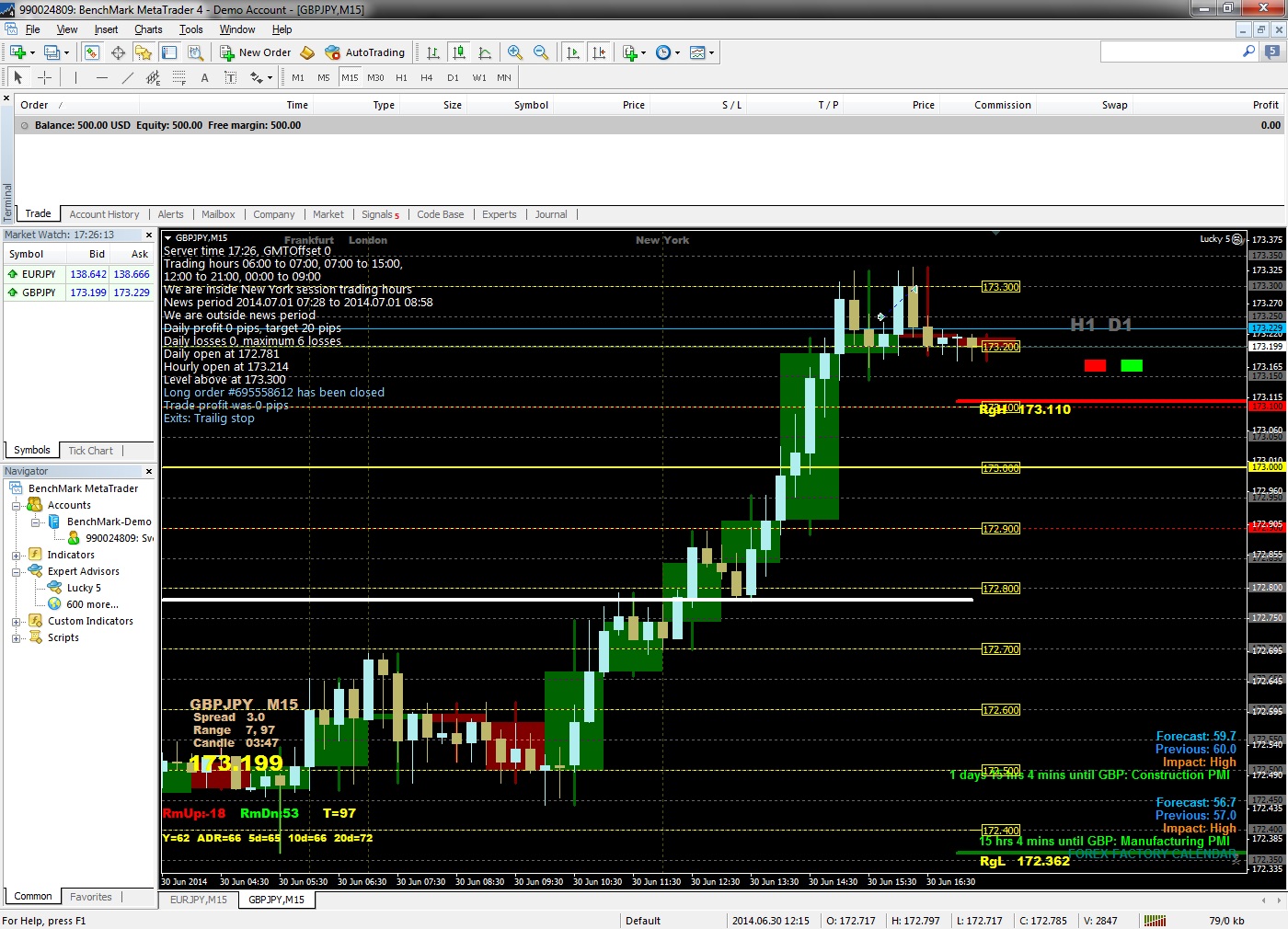Image resolution: width=1288 pixels, height=929 pixels.
Task: Switch to H1 timeframe
Action: coord(401,77)
